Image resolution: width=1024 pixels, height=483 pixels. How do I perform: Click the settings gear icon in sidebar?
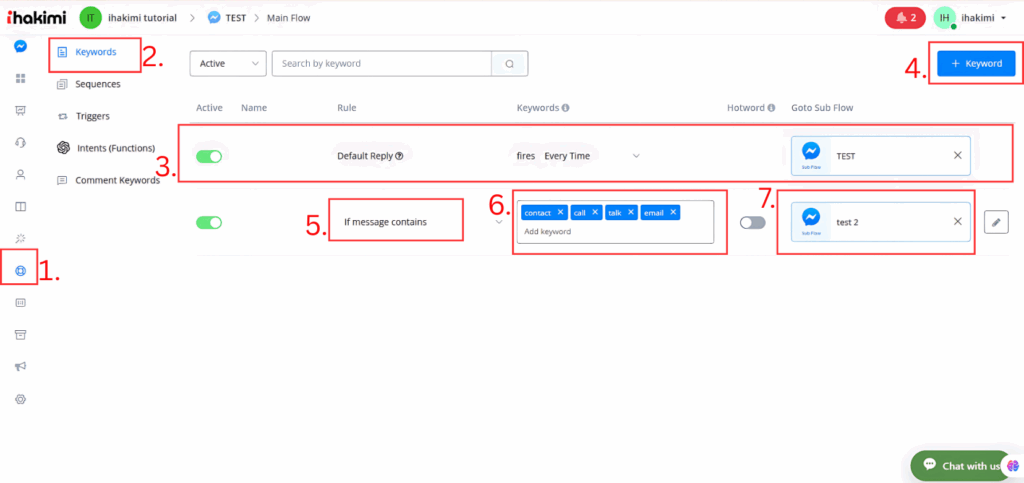pyautogui.click(x=20, y=399)
